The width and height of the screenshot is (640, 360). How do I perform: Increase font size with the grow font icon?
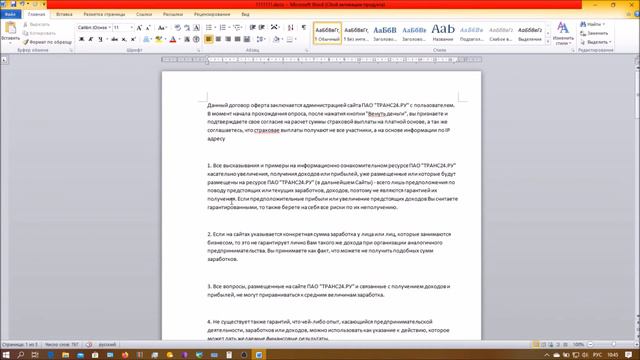point(139,28)
